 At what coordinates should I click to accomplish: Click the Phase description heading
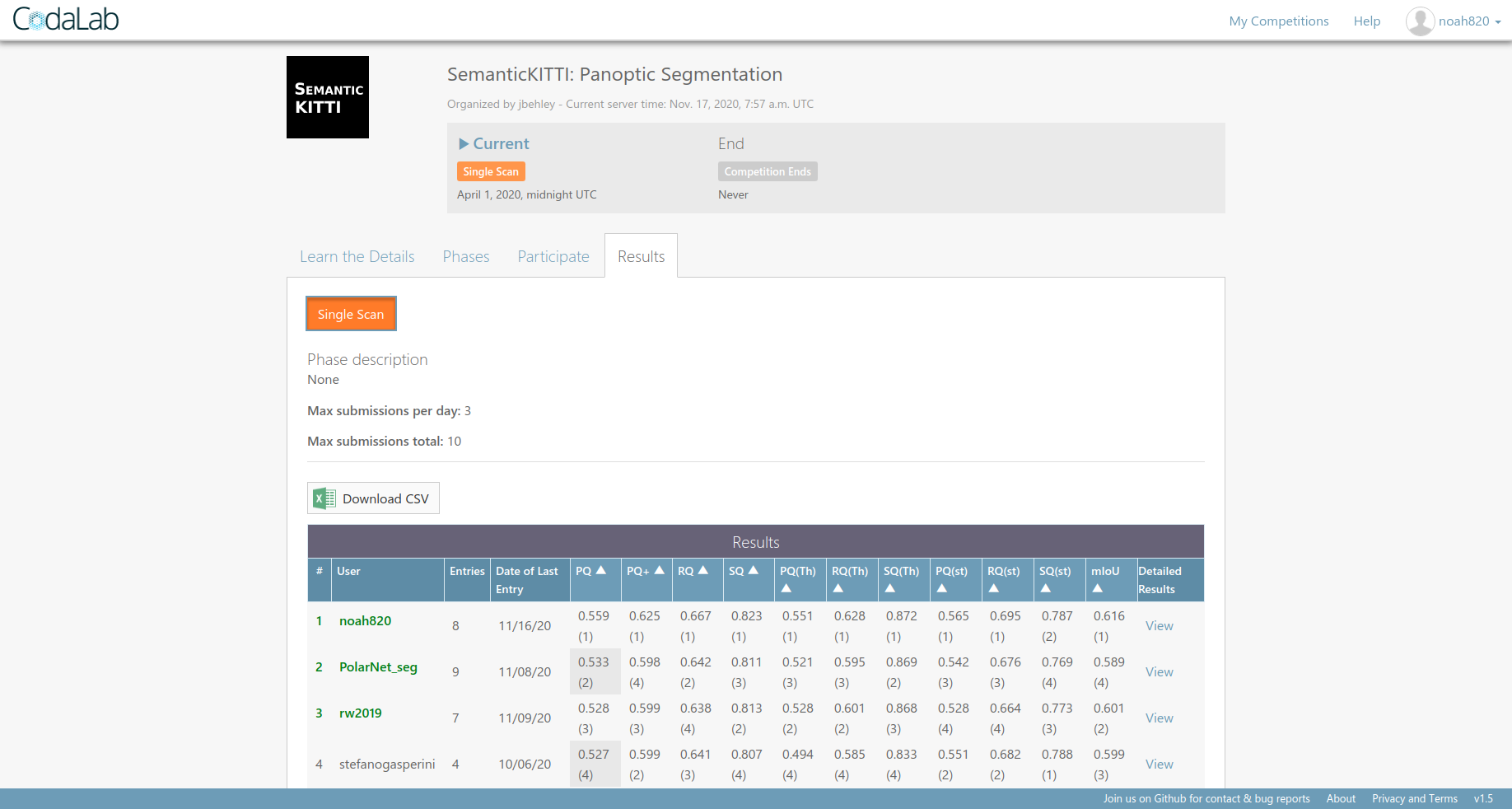coord(367,359)
